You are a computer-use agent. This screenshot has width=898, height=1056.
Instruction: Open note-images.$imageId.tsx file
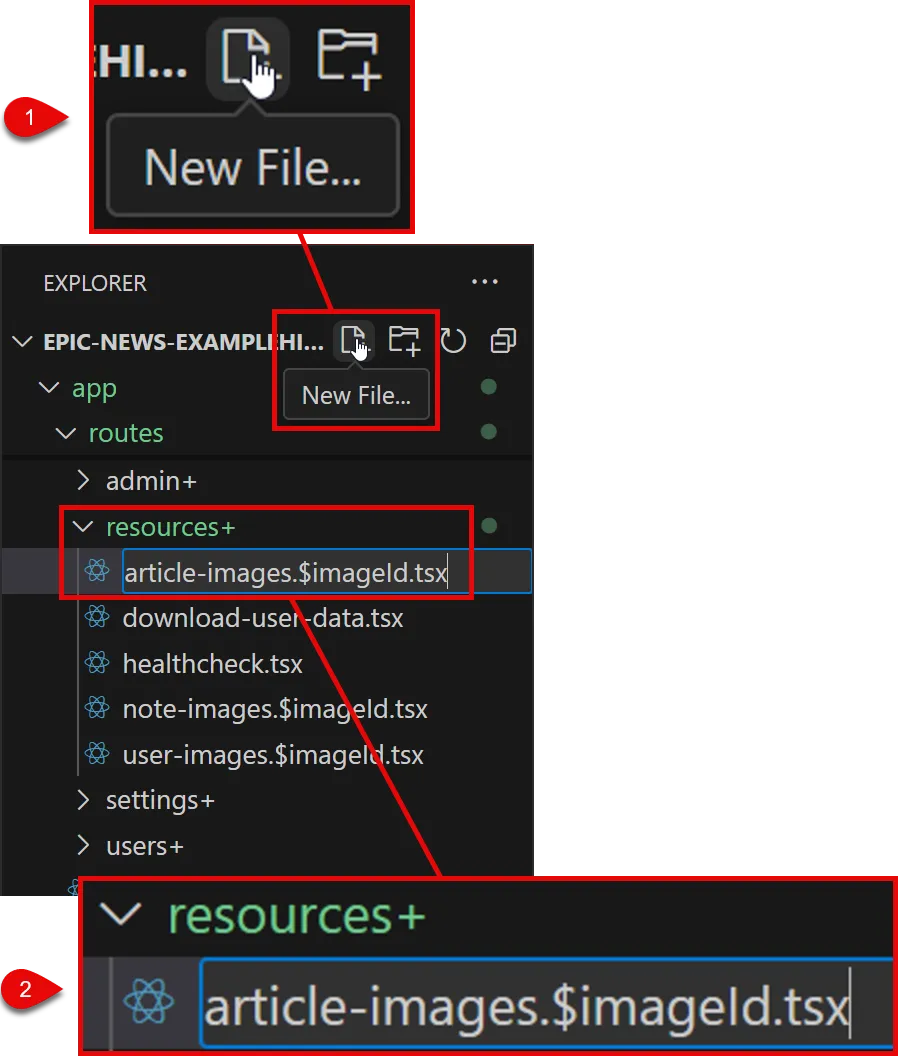tap(275, 709)
